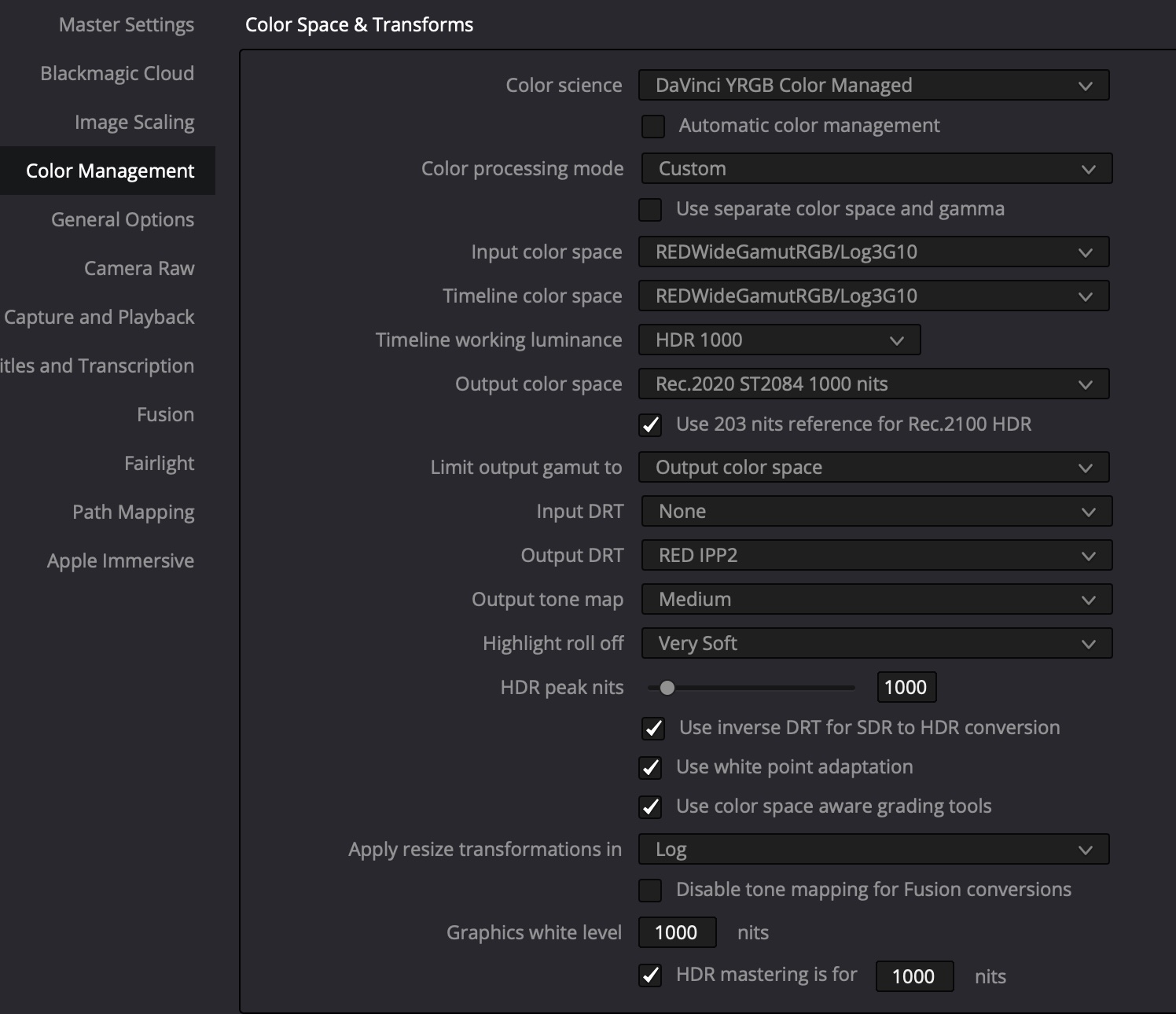Uncheck Use color space aware grading tools
Image resolution: width=1176 pixels, height=1014 pixels.
click(650, 806)
